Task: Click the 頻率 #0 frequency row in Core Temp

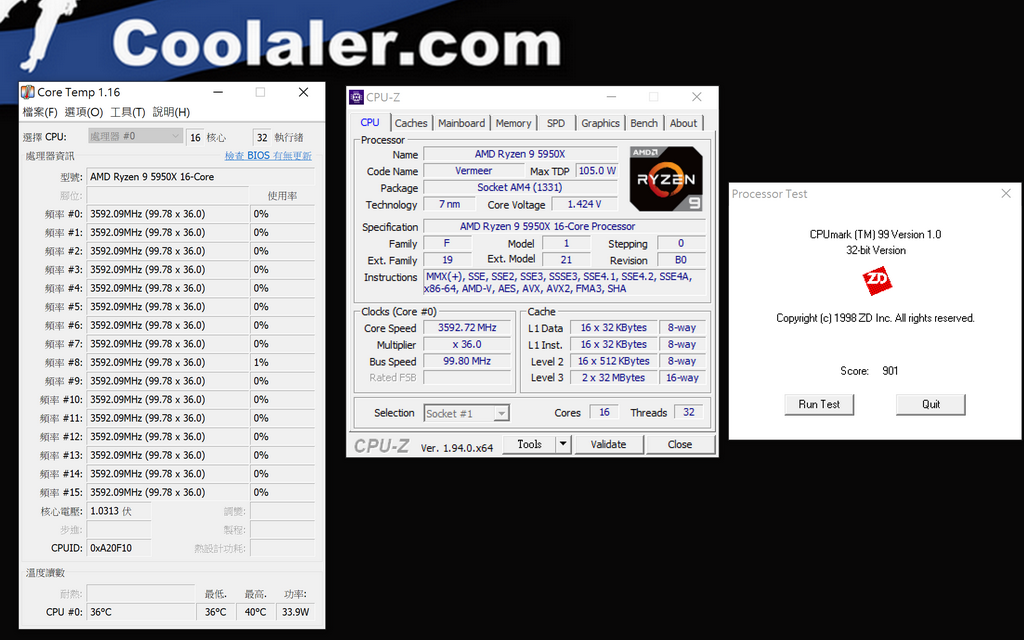Action: click(x=168, y=214)
